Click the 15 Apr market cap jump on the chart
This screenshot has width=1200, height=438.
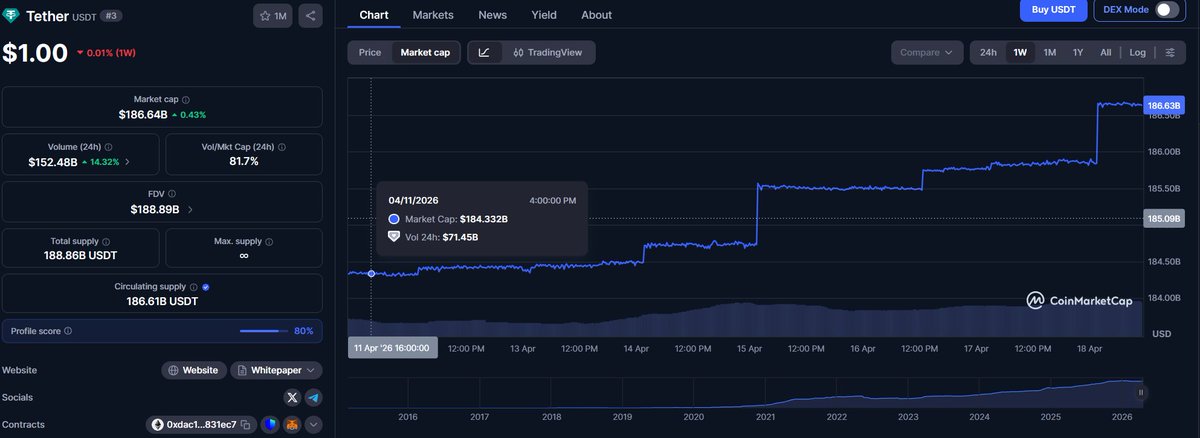[758, 213]
